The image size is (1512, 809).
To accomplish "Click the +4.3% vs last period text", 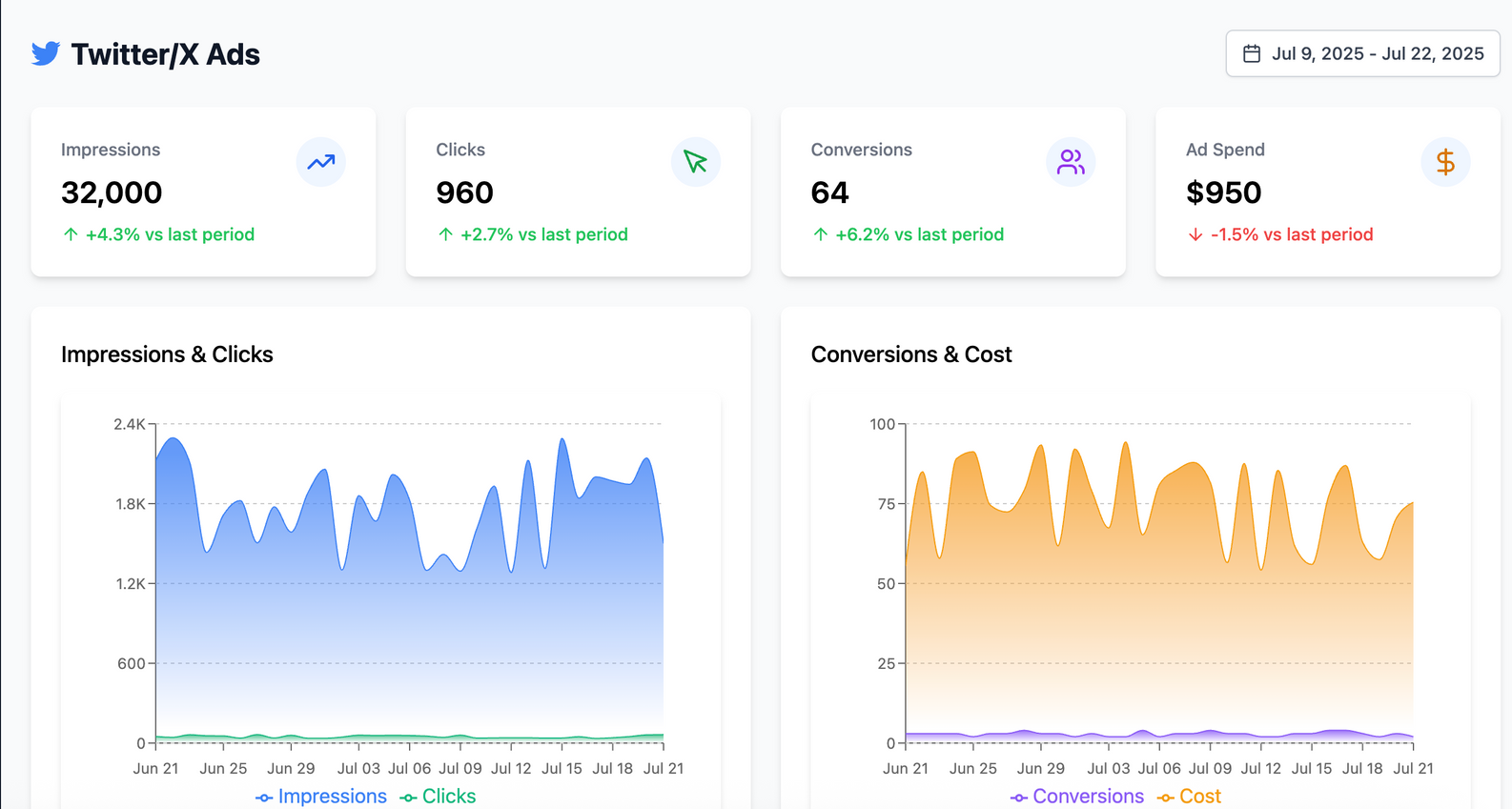I will pyautogui.click(x=170, y=234).
